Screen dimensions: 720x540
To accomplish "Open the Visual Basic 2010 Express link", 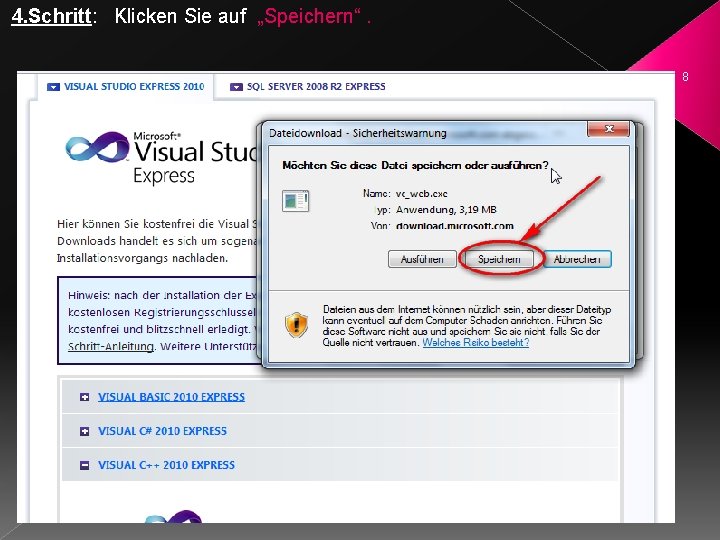I will (x=171, y=397).
